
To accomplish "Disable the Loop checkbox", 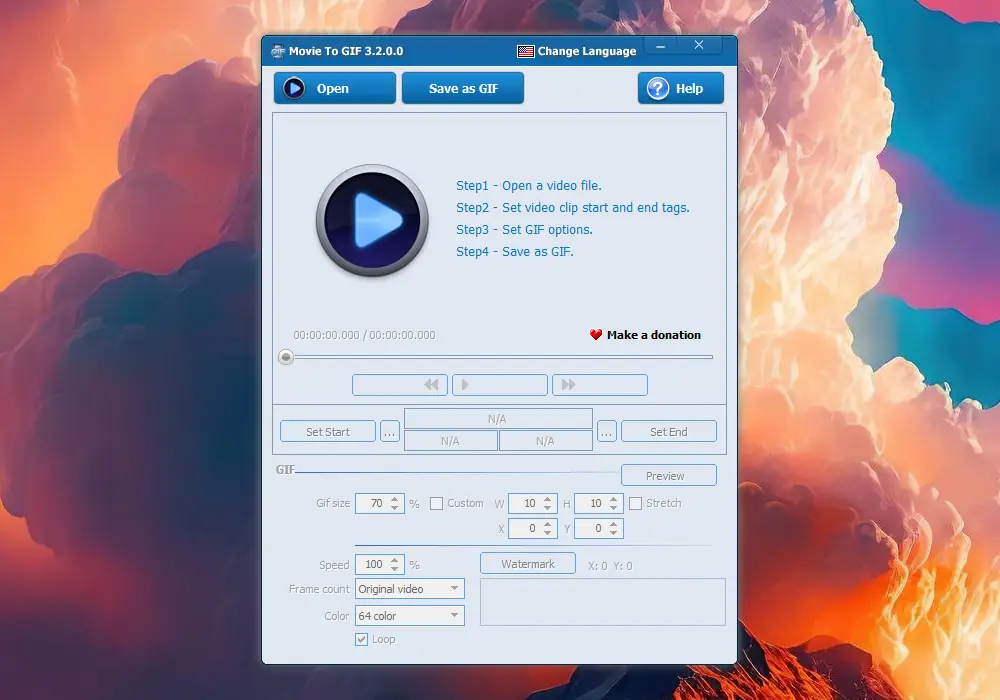I will [x=361, y=639].
